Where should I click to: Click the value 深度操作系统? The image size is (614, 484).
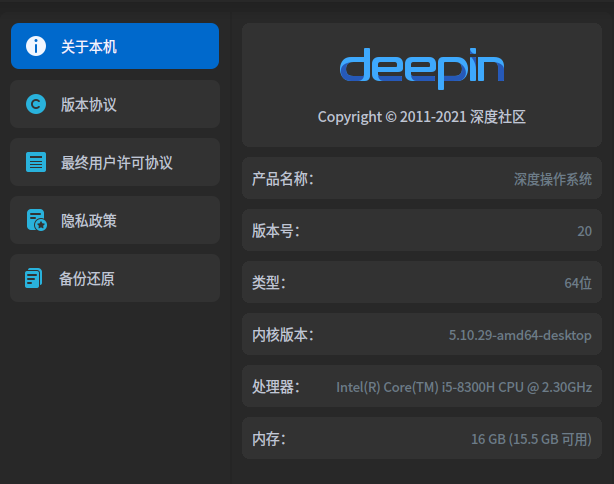[553, 179]
